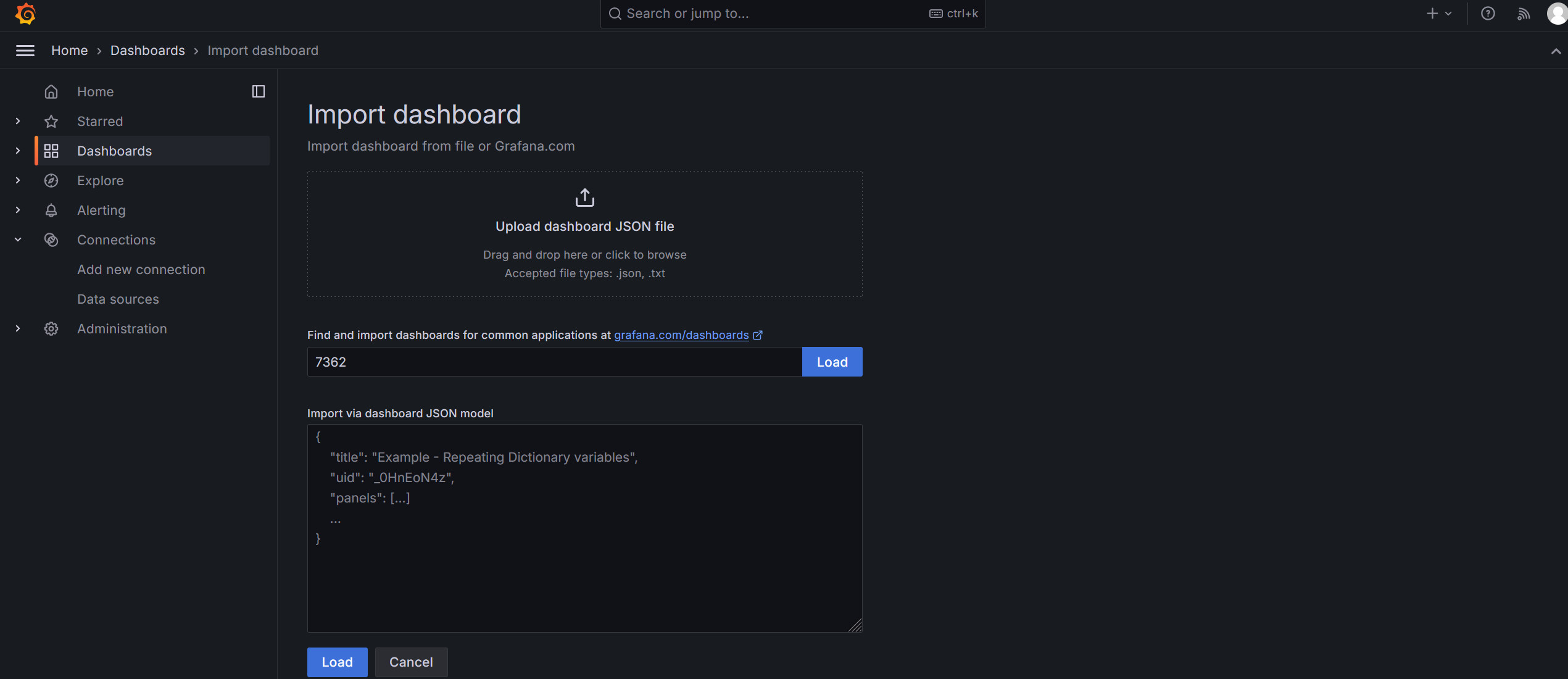Expand the Alerting section chevron
This screenshot has height=679, width=1568.
18,210
